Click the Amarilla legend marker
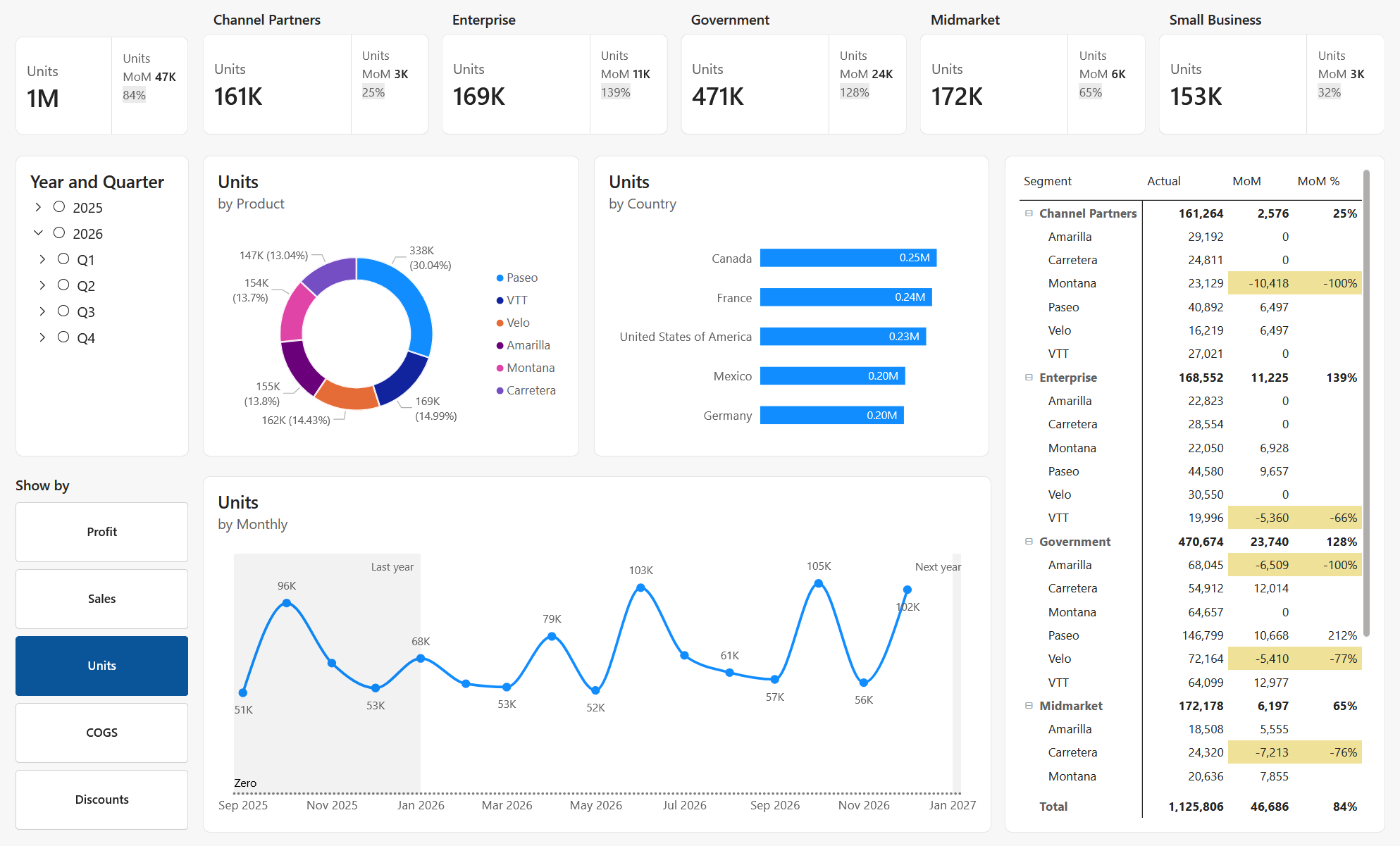This screenshot has height=846, width=1400. click(x=500, y=346)
